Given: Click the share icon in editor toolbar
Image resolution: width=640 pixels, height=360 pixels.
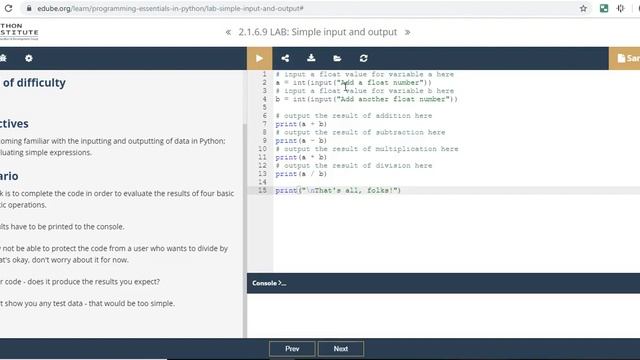Looking at the screenshot, I should pyautogui.click(x=285, y=58).
